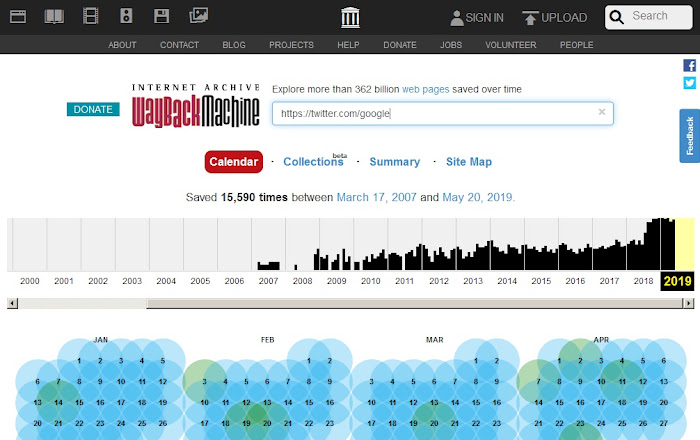Open the Software floppy disk icon
This screenshot has height=440, width=700.
coord(161,17)
